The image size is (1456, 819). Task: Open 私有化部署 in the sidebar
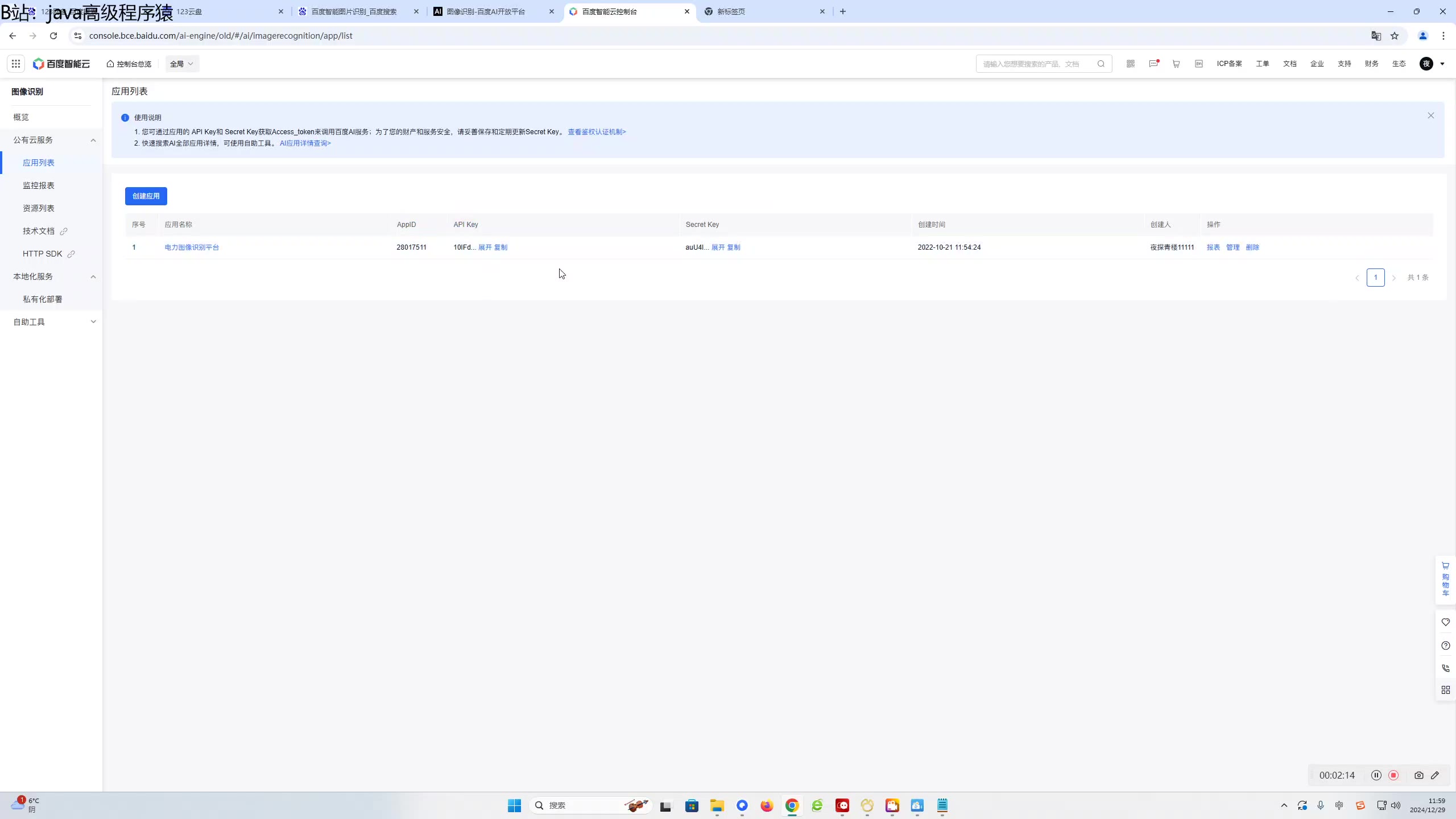tap(51, 299)
